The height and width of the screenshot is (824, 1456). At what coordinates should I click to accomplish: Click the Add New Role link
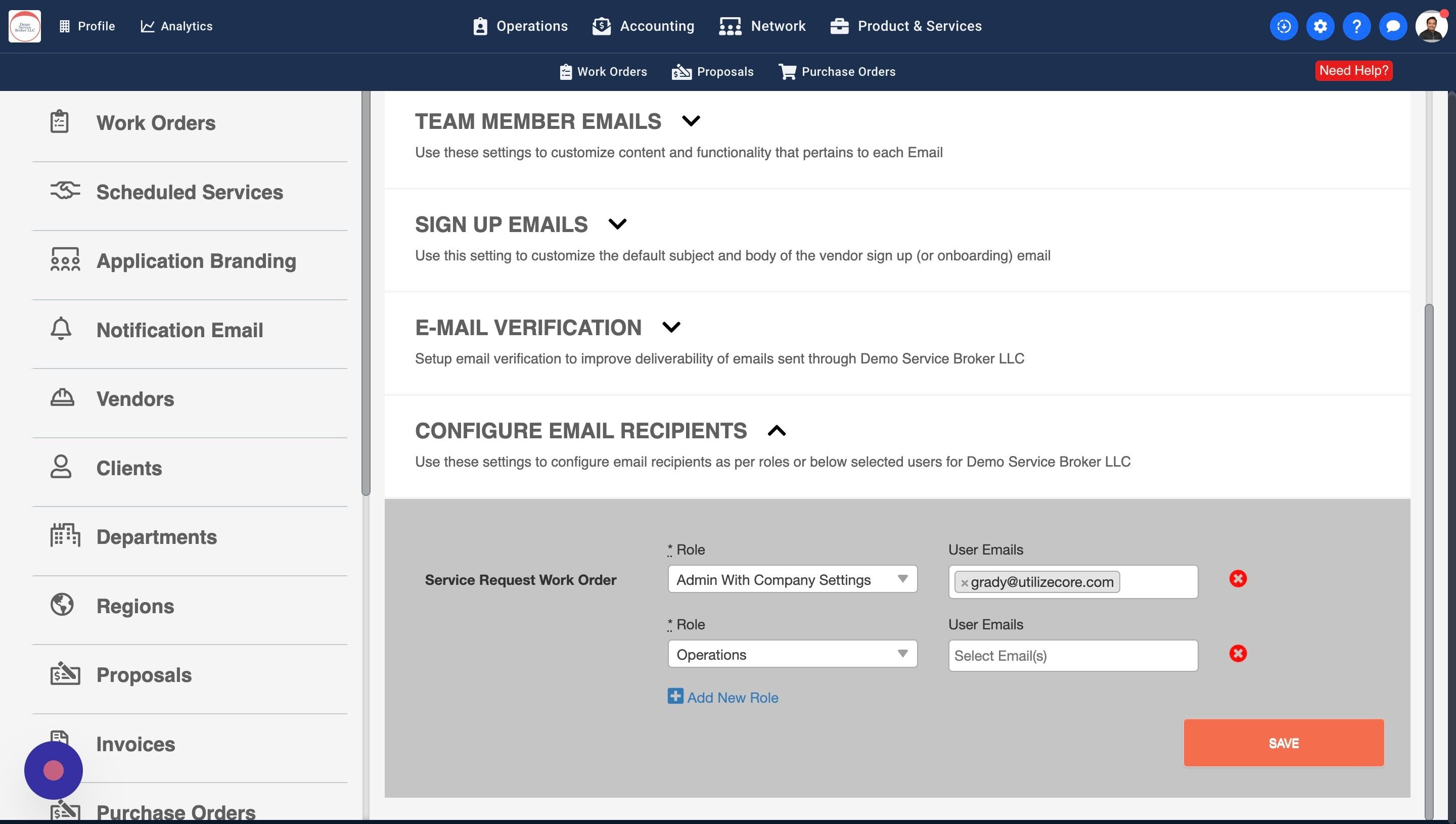click(722, 697)
